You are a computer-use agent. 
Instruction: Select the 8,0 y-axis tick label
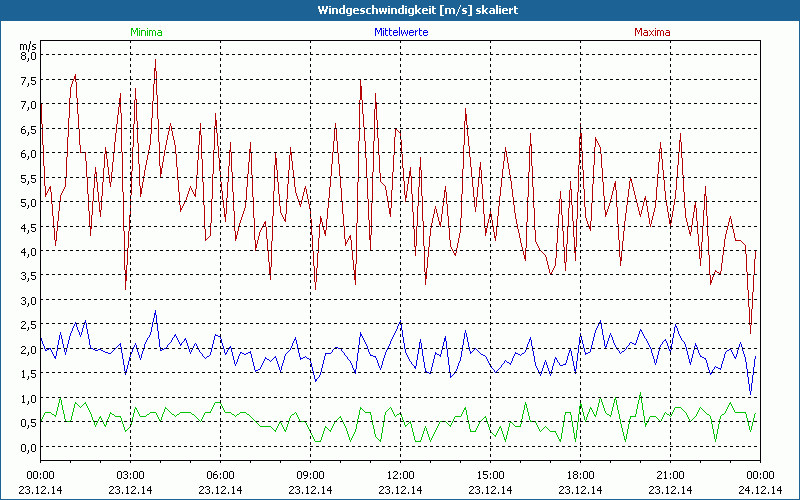tap(28, 56)
